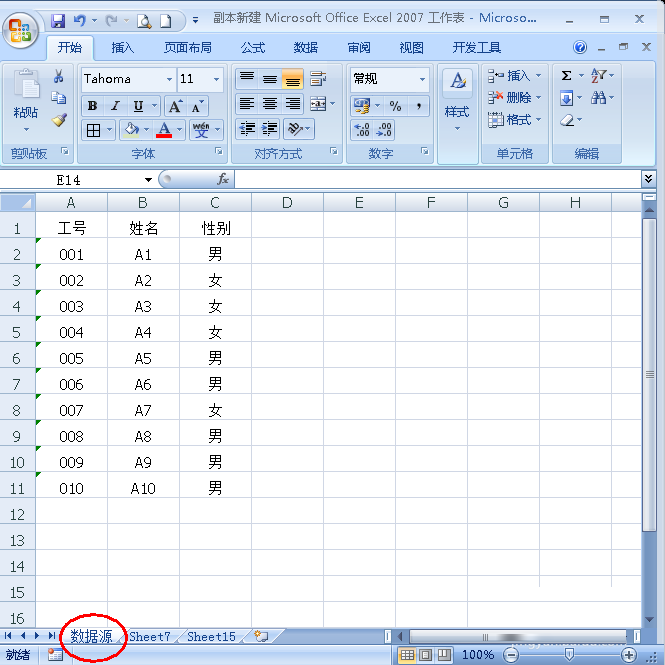
Task: Apply the fill color bucket
Action: pyautogui.click(x=131, y=129)
